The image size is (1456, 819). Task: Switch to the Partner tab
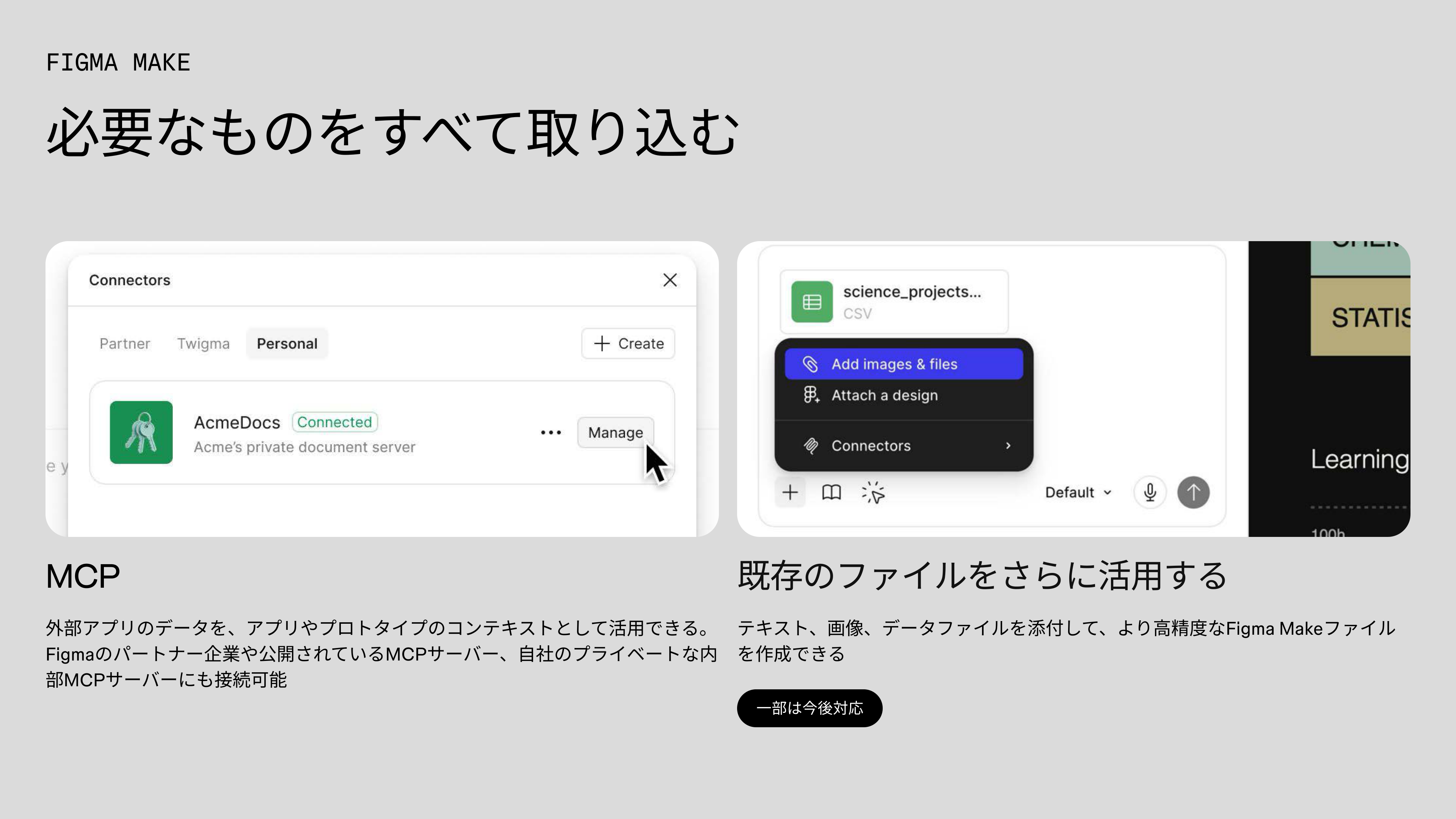(x=124, y=344)
